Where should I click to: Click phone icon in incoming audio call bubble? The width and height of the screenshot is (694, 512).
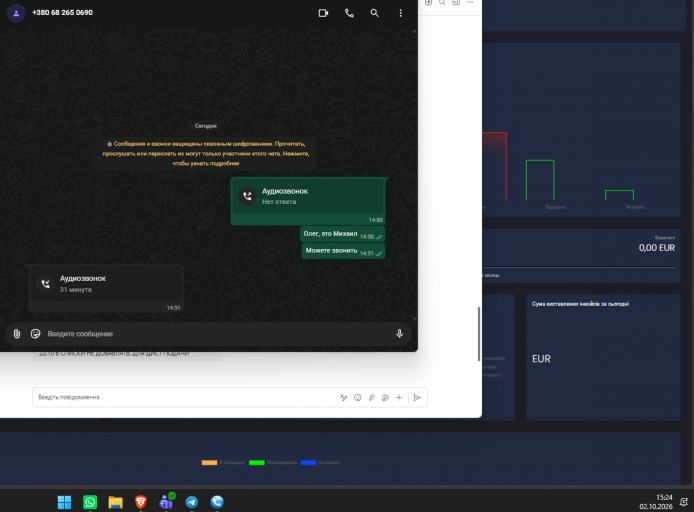(x=46, y=284)
